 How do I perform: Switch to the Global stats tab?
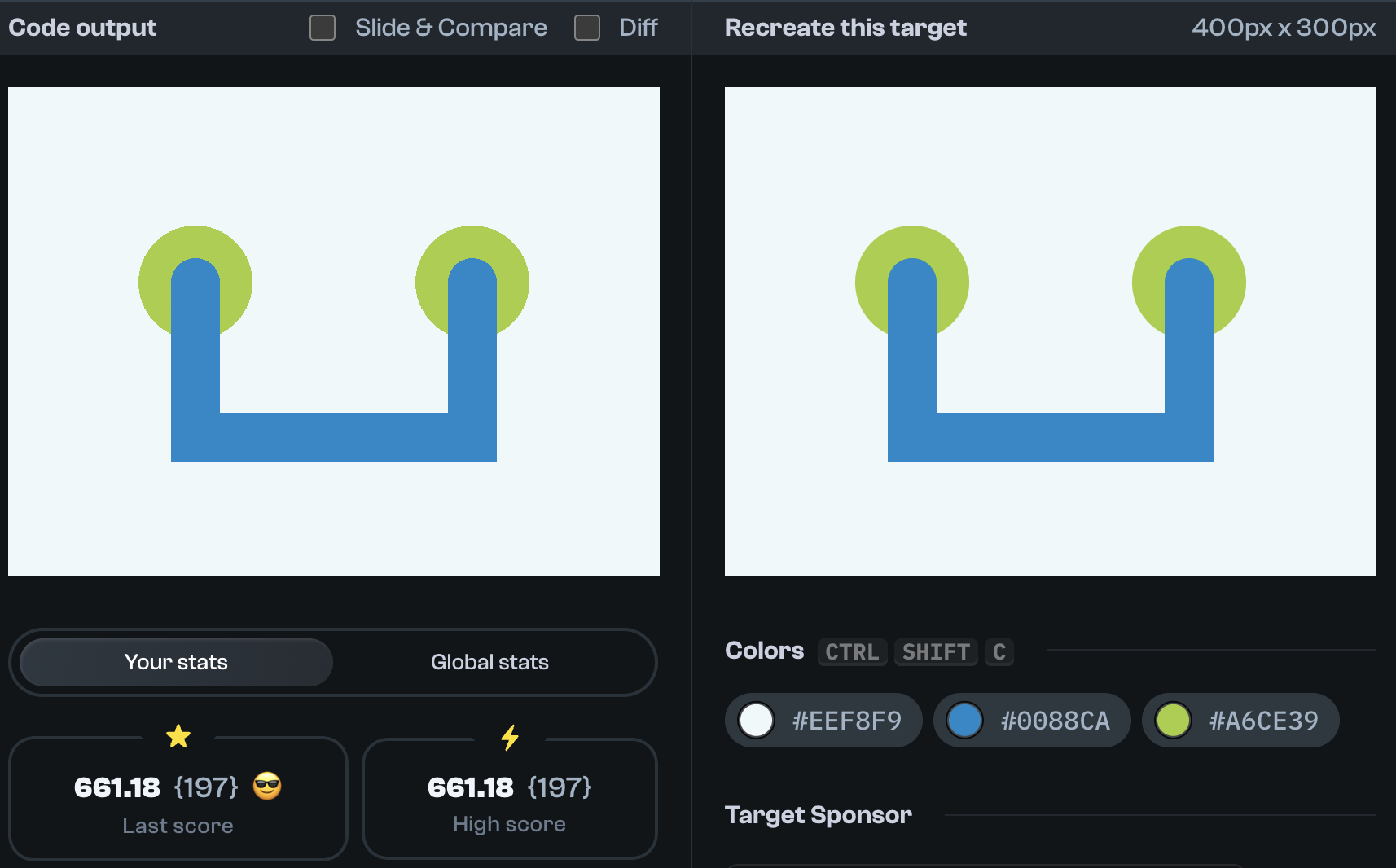pyautogui.click(x=489, y=662)
